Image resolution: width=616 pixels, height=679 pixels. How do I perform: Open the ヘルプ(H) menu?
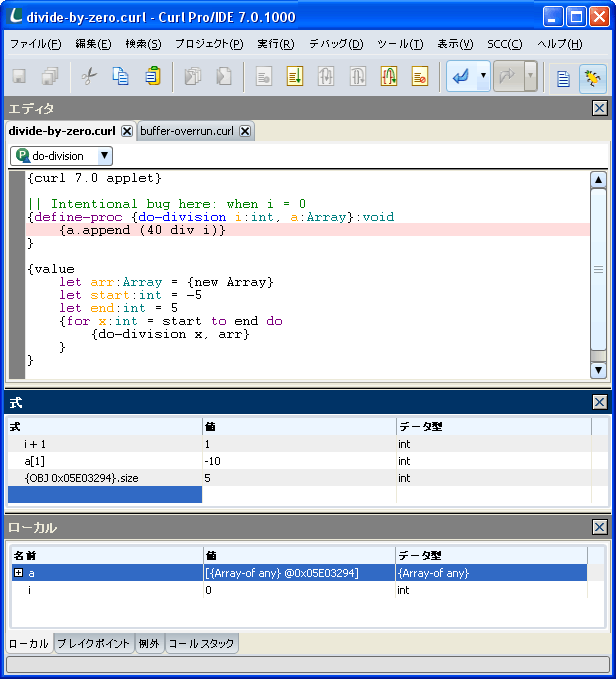560,44
